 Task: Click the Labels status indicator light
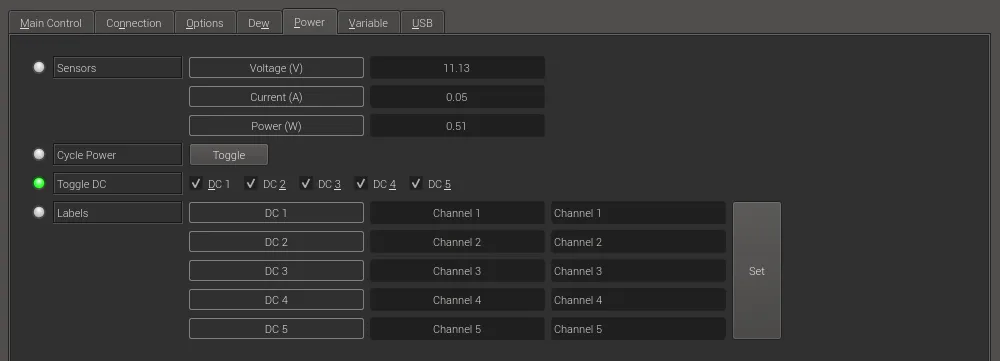(x=40, y=212)
